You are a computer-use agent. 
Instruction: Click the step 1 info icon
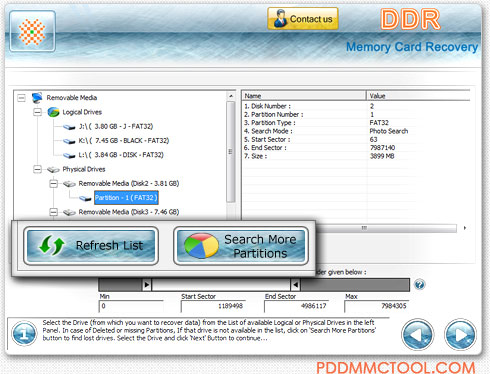[x=24, y=333]
